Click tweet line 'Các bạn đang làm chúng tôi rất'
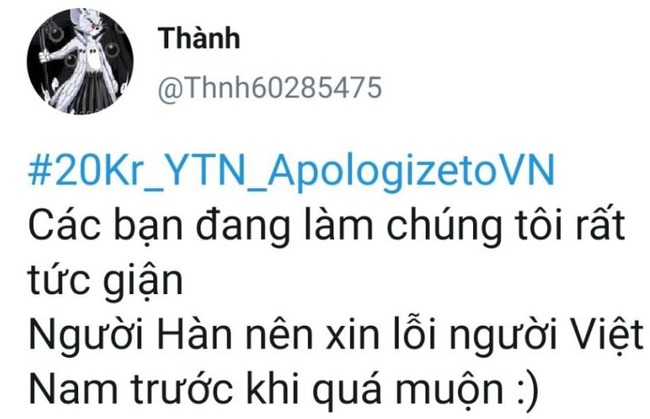Viewport: 650px width, 419px height. point(327,228)
